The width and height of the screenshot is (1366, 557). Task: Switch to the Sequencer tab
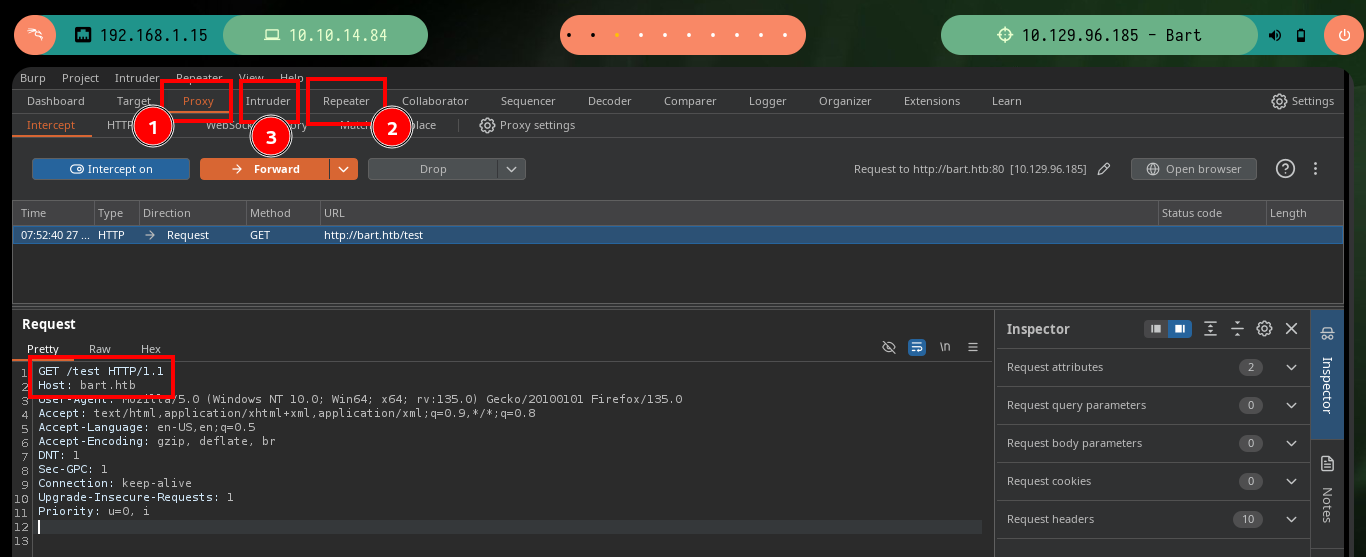click(x=528, y=101)
